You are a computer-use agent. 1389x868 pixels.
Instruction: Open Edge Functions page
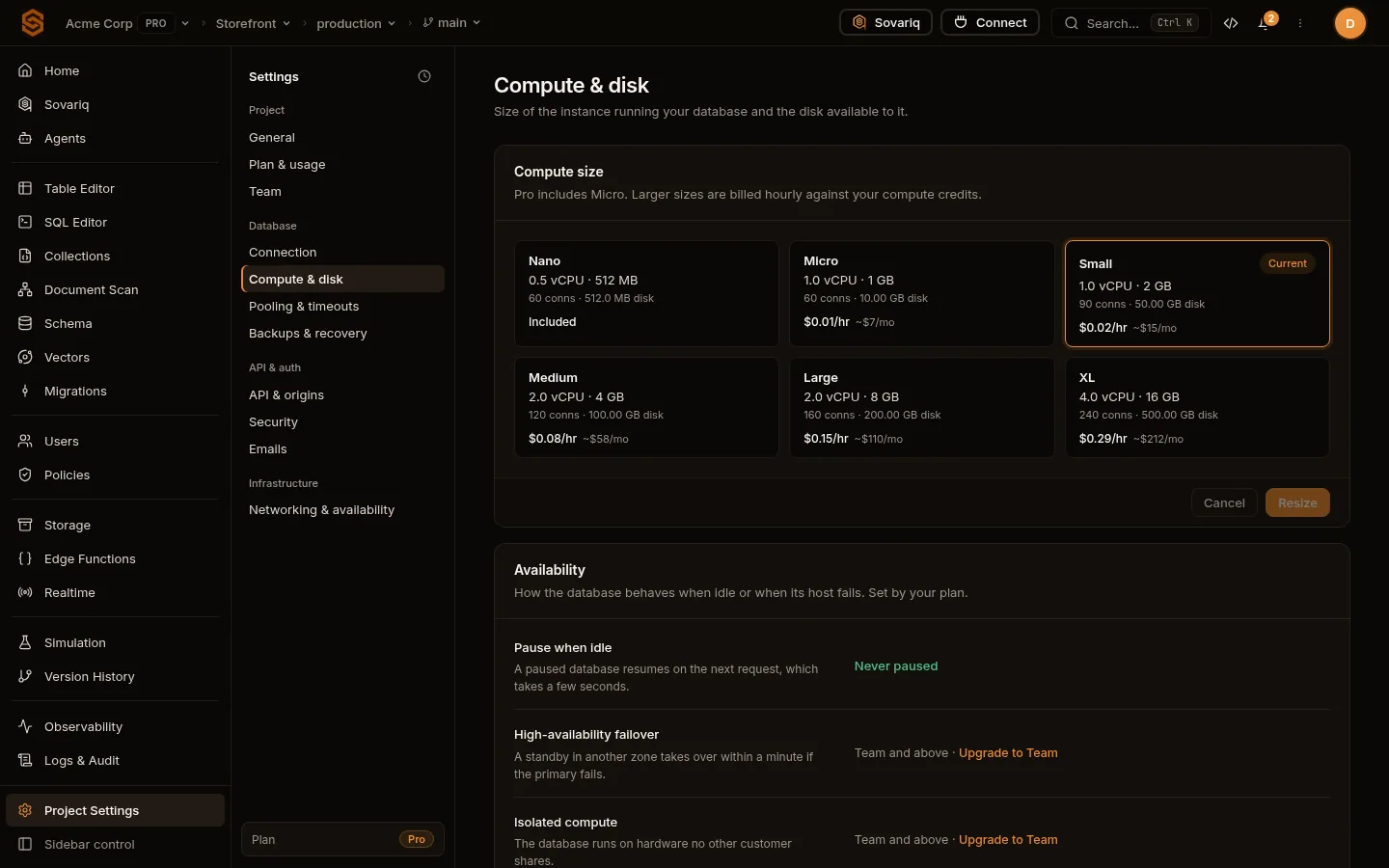point(116,558)
